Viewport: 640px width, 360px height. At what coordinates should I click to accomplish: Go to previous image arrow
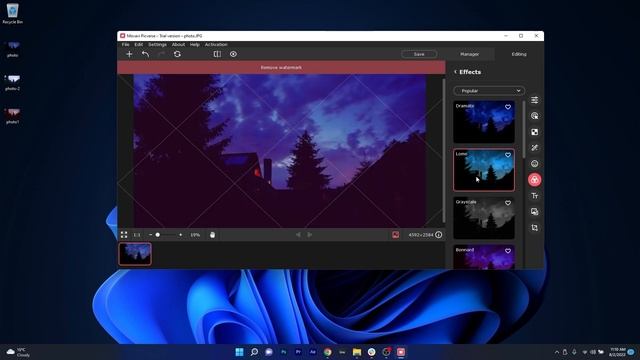coord(298,235)
